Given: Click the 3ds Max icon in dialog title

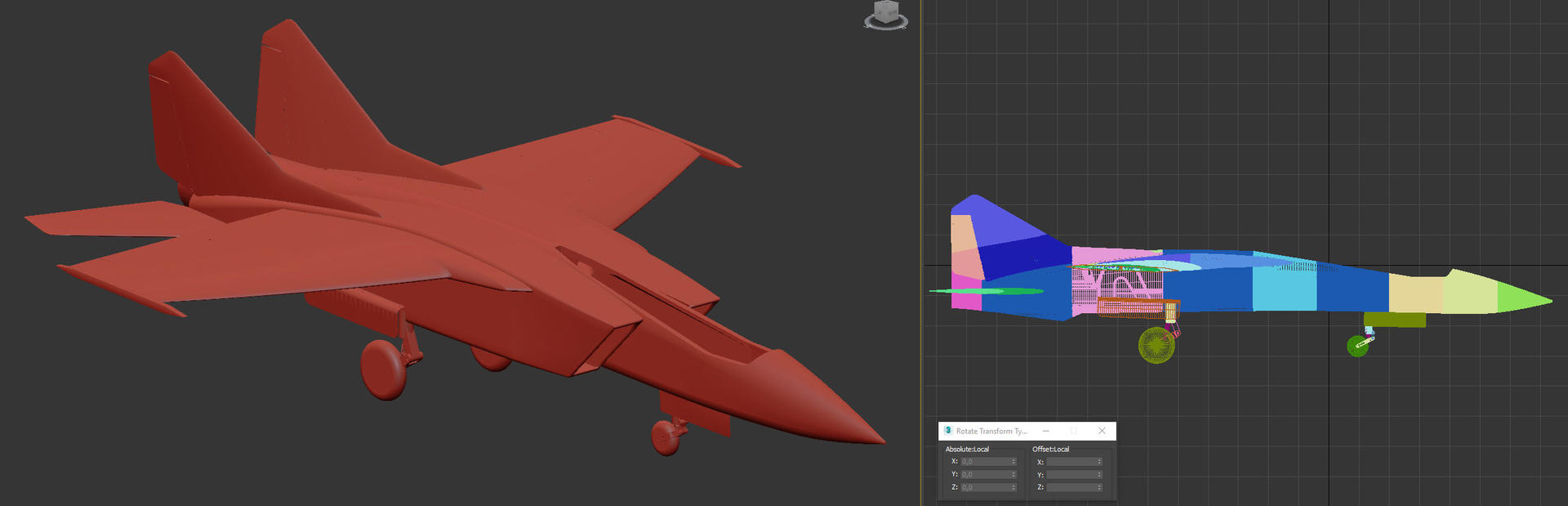Looking at the screenshot, I should coord(947,431).
